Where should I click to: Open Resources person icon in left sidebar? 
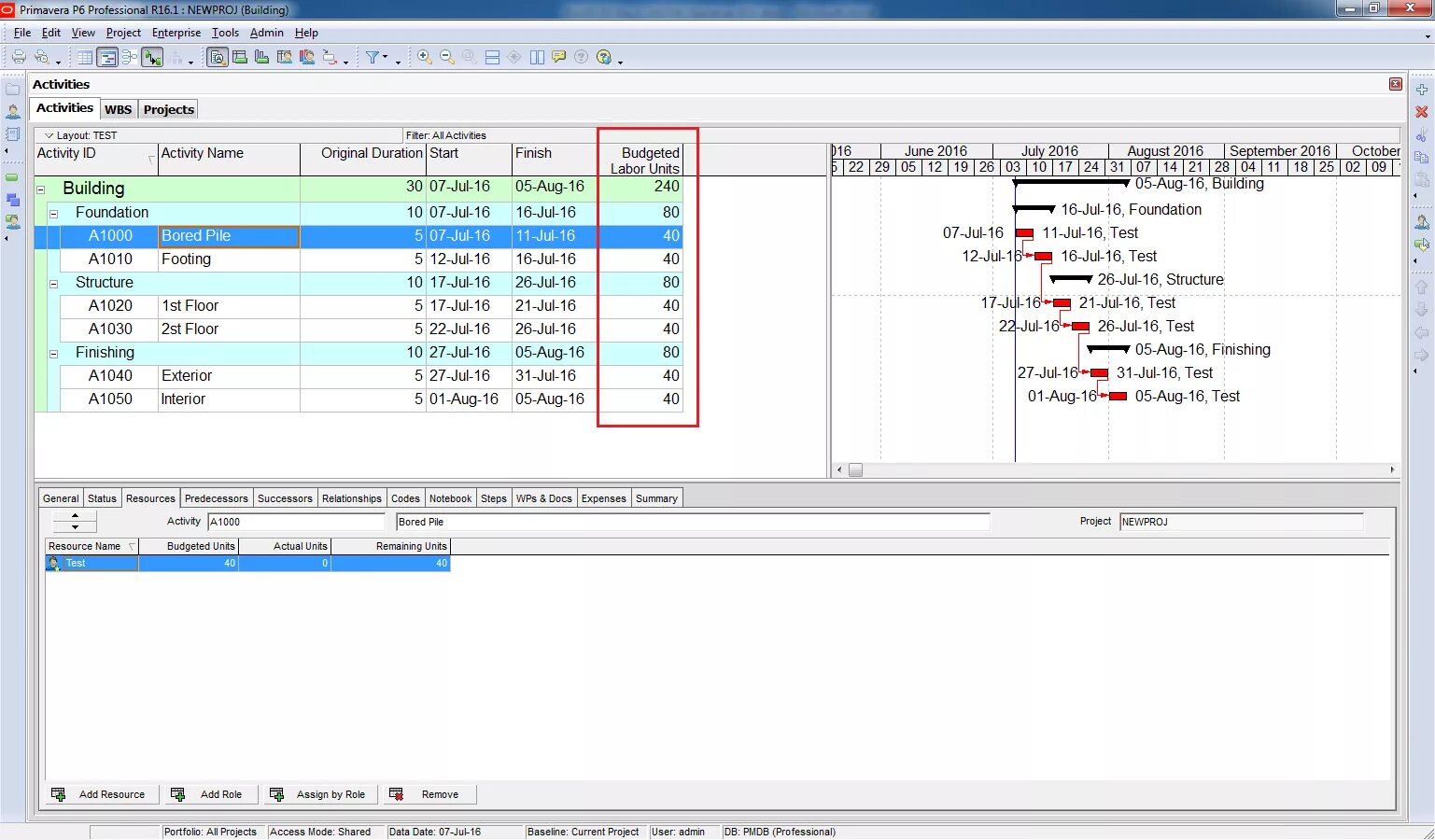click(x=13, y=112)
